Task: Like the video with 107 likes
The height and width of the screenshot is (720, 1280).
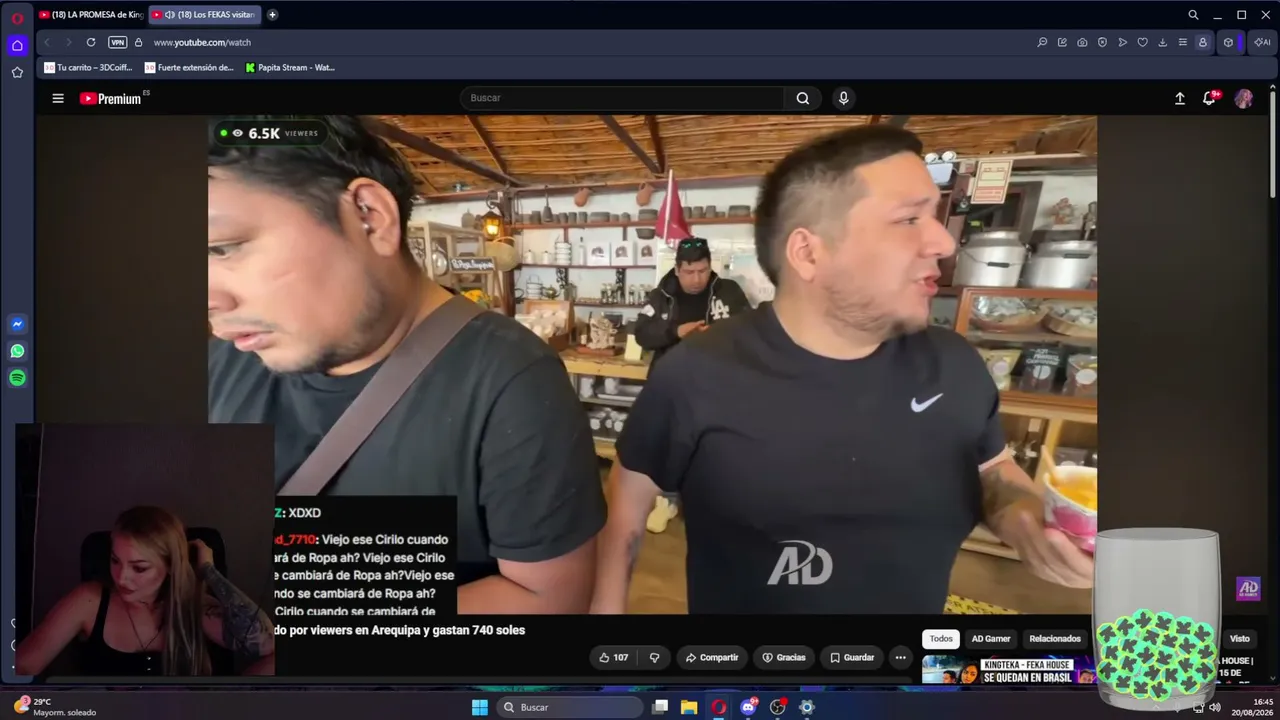Action: tap(613, 657)
